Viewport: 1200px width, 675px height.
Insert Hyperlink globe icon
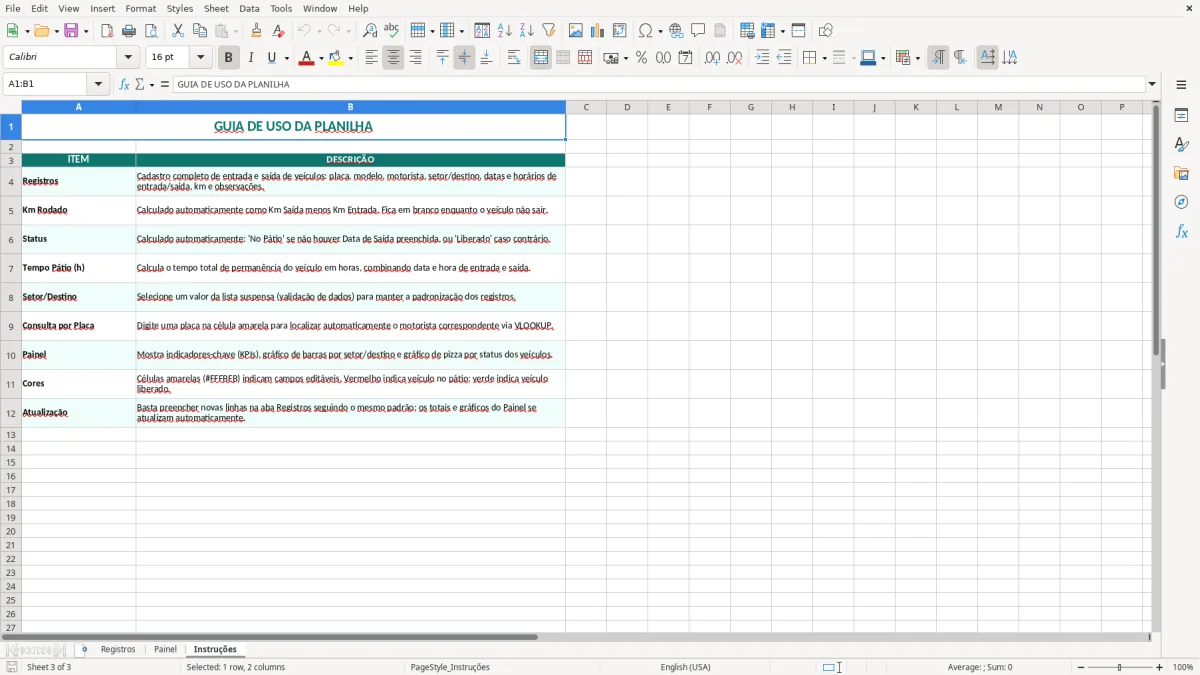point(677,31)
